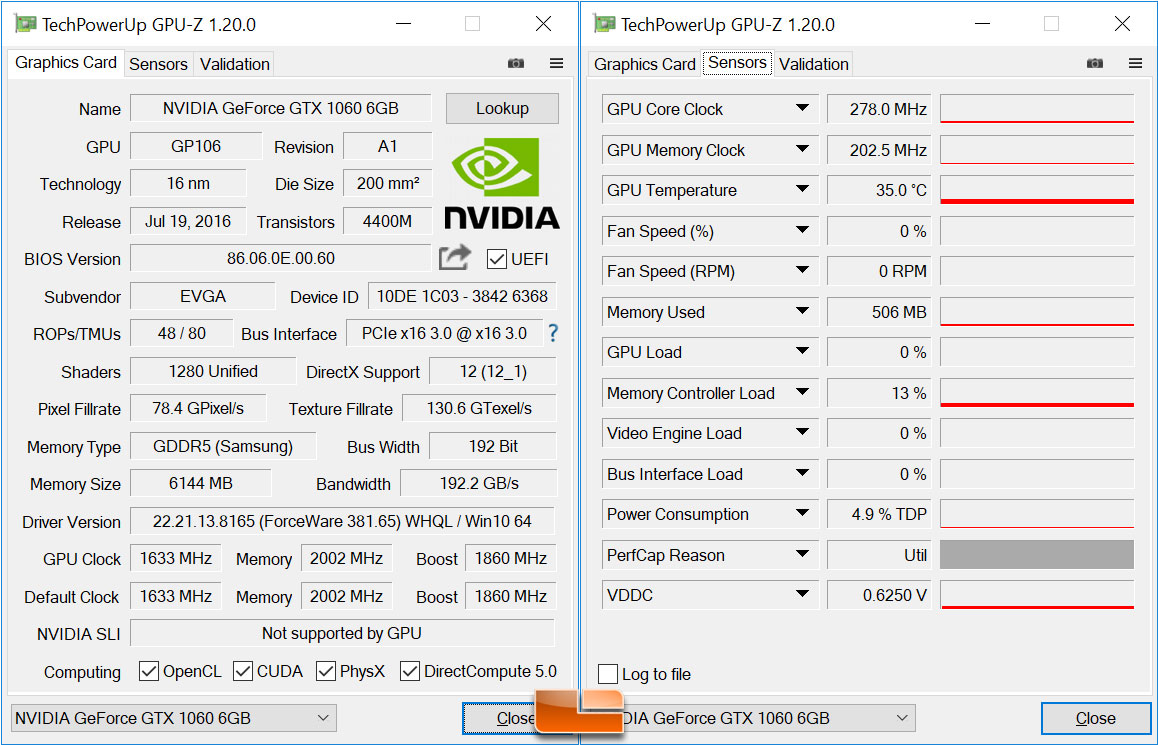Image resolution: width=1158 pixels, height=745 pixels.
Task: Click the 506 MB memory used value
Action: pyautogui.click(x=879, y=312)
